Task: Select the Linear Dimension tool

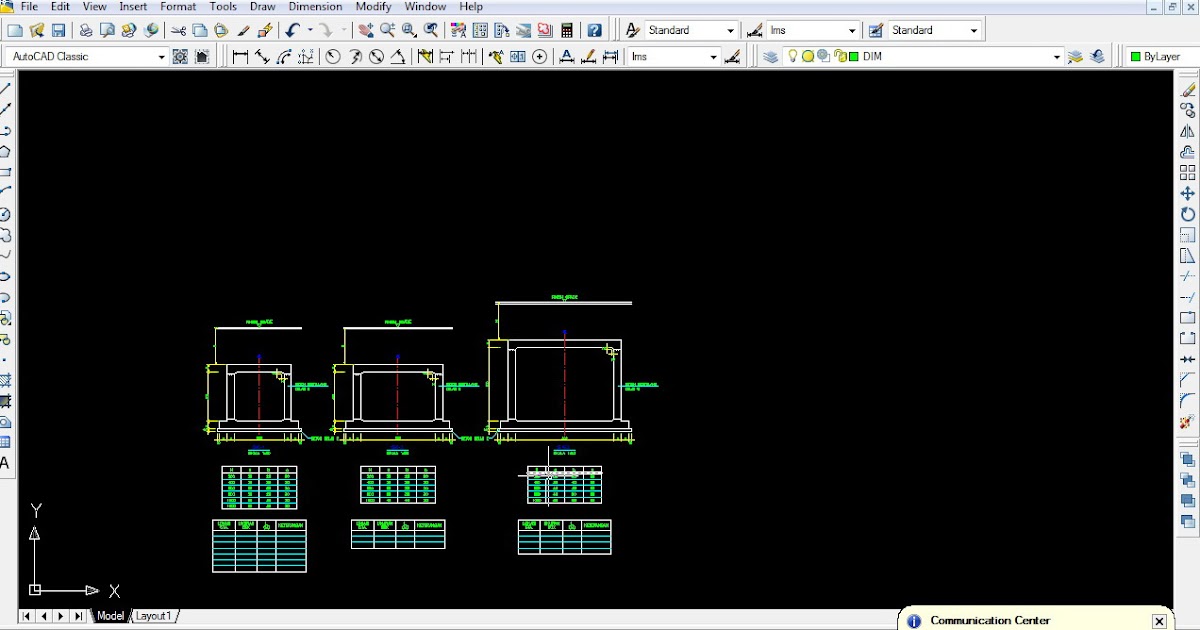Action: [x=240, y=57]
